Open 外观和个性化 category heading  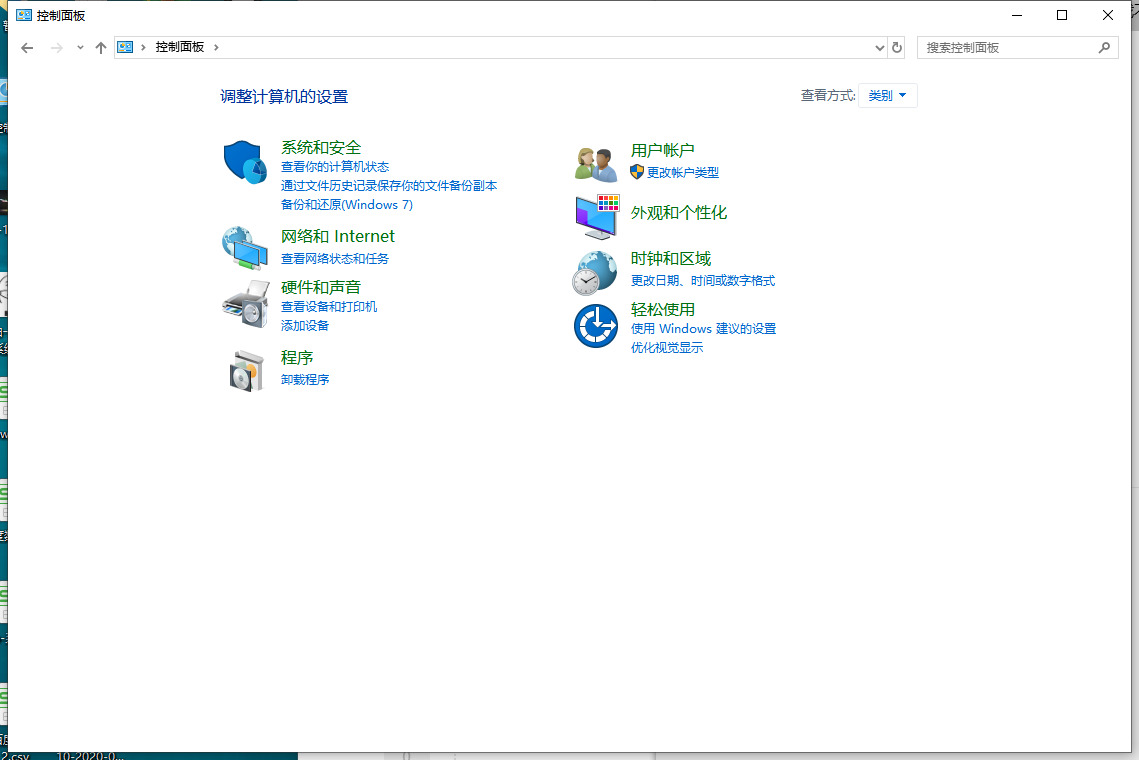pos(678,213)
